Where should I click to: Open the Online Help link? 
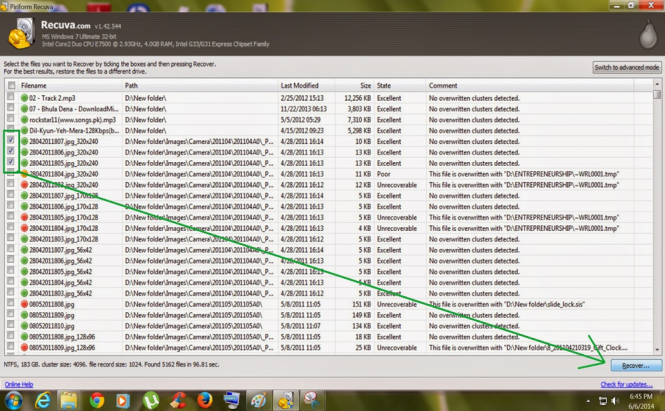(19, 384)
